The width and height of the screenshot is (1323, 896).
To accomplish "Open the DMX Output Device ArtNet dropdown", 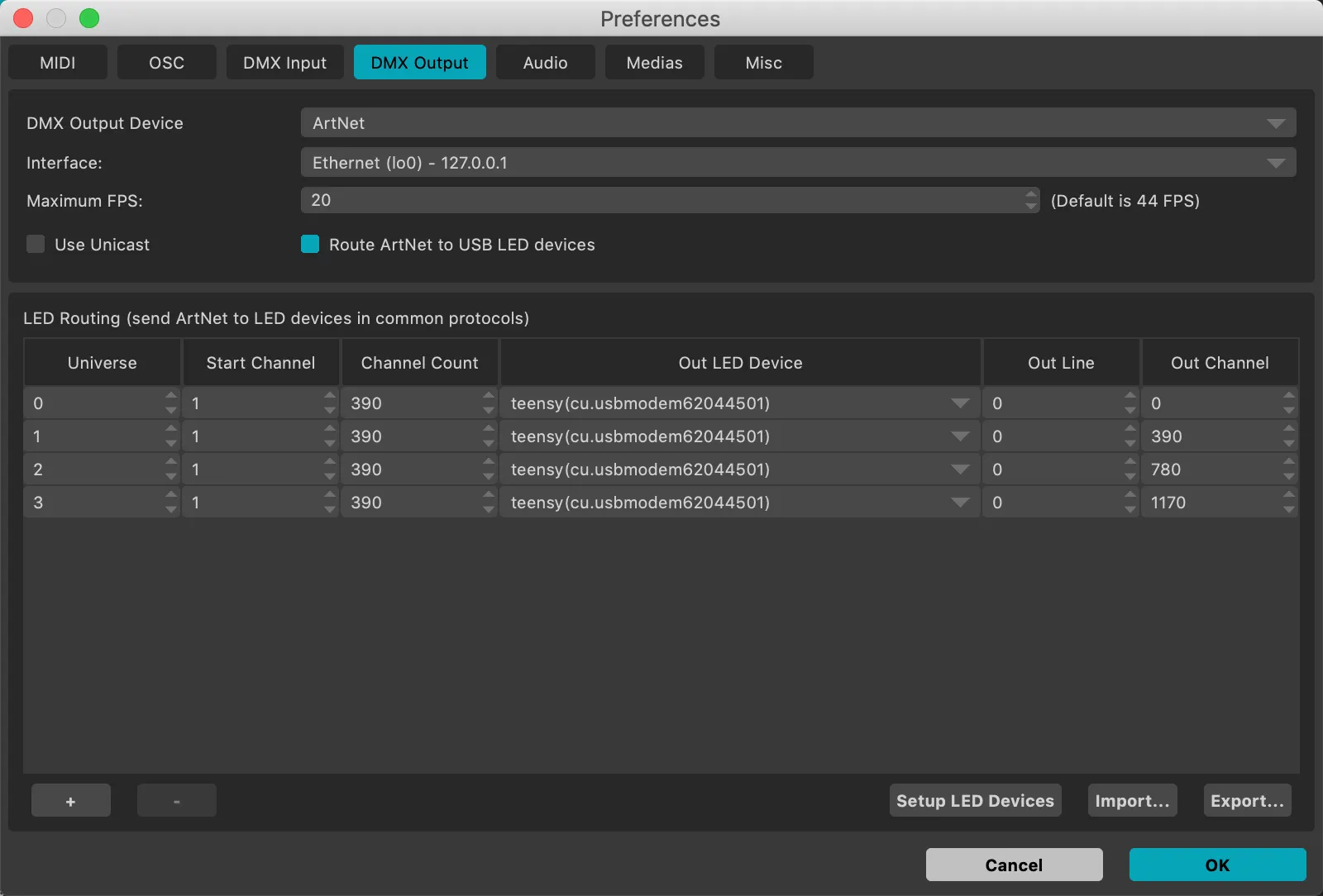I will [799, 123].
